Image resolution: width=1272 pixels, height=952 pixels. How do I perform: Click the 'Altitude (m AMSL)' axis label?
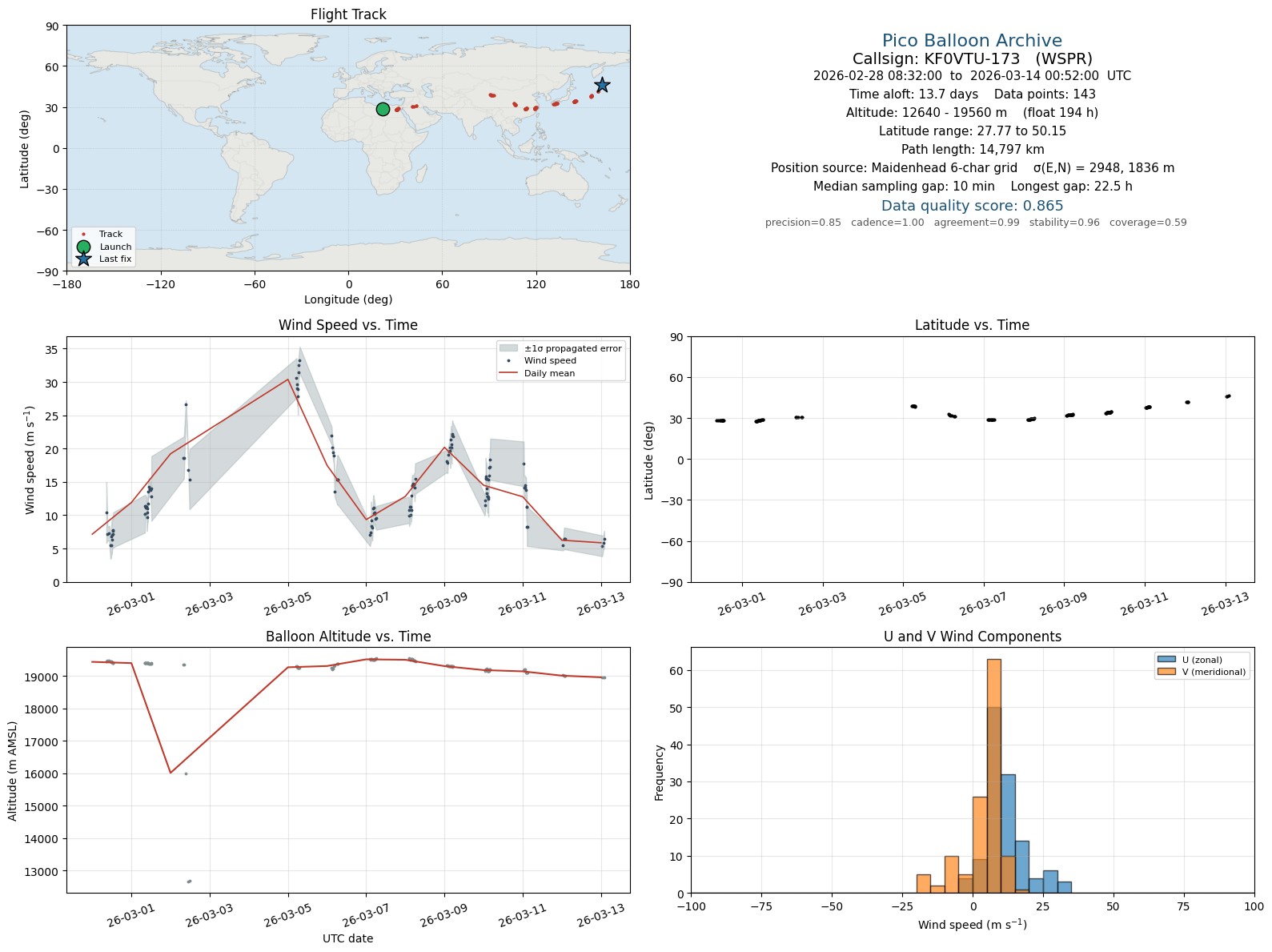coord(13,770)
